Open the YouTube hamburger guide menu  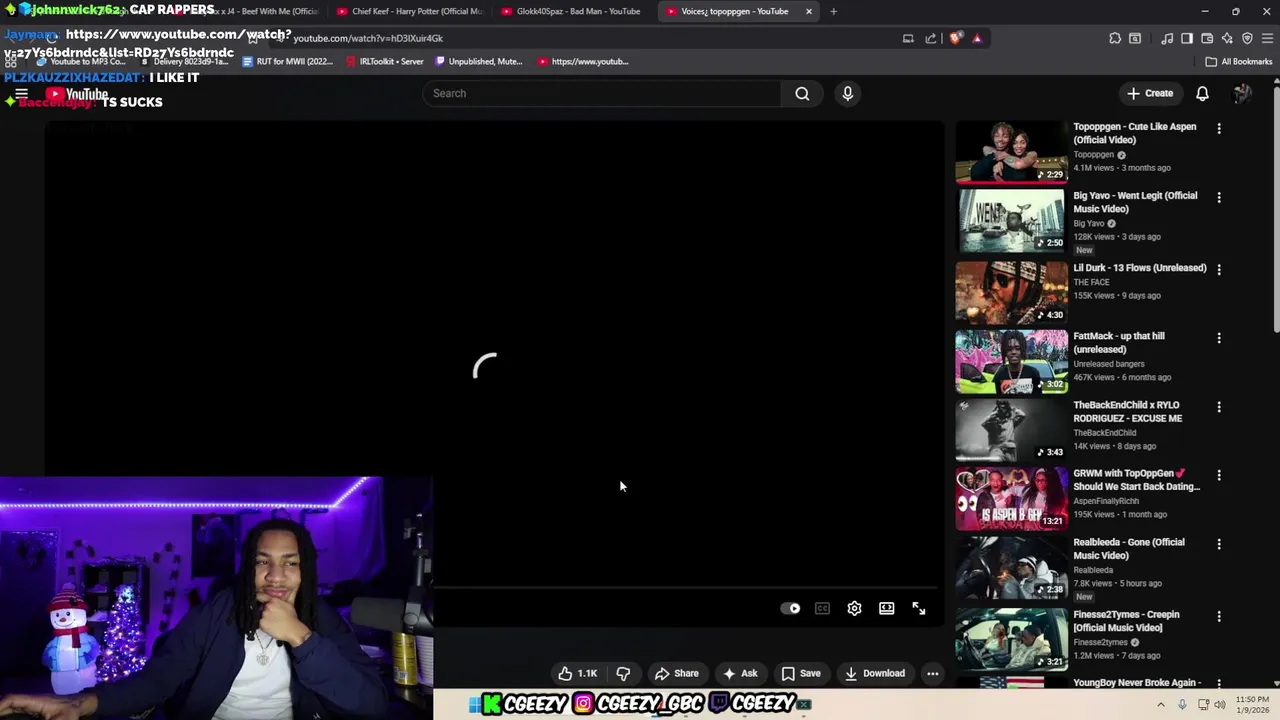click(x=21, y=94)
